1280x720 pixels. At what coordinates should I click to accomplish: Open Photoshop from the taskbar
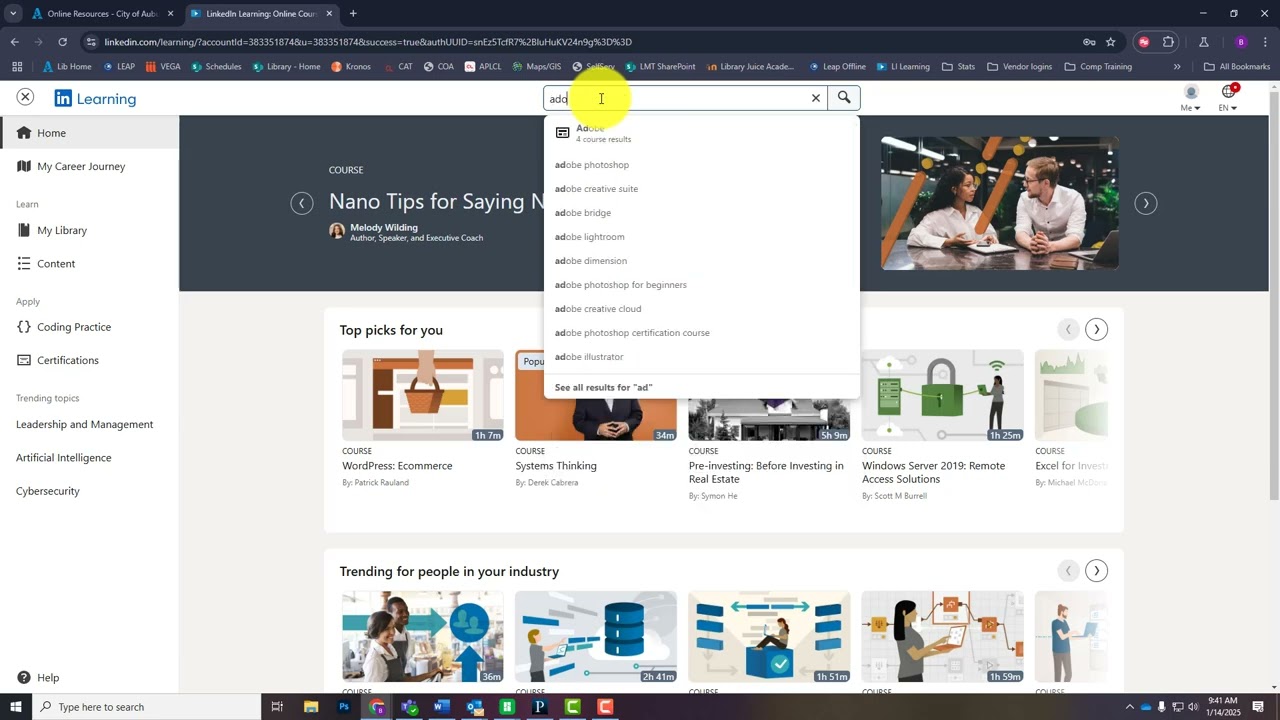(344, 707)
